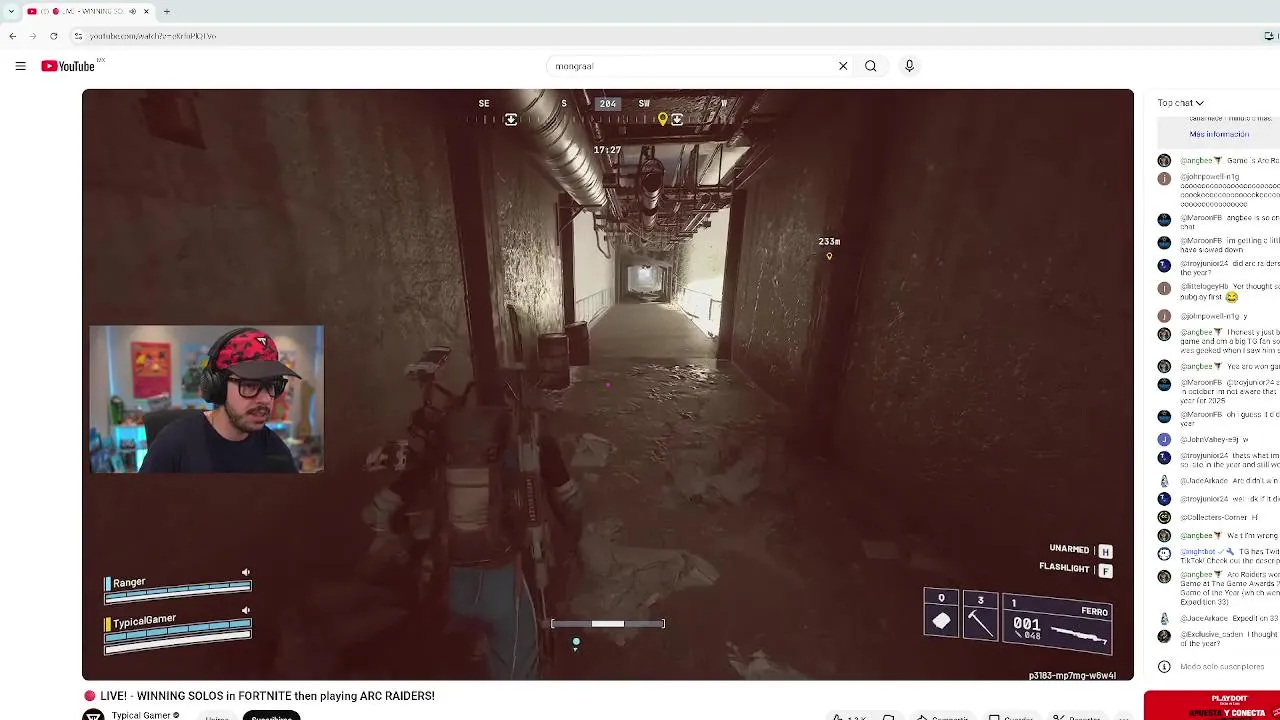Close the YouTube browser tab
1280x720 pixels.
[x=146, y=11]
